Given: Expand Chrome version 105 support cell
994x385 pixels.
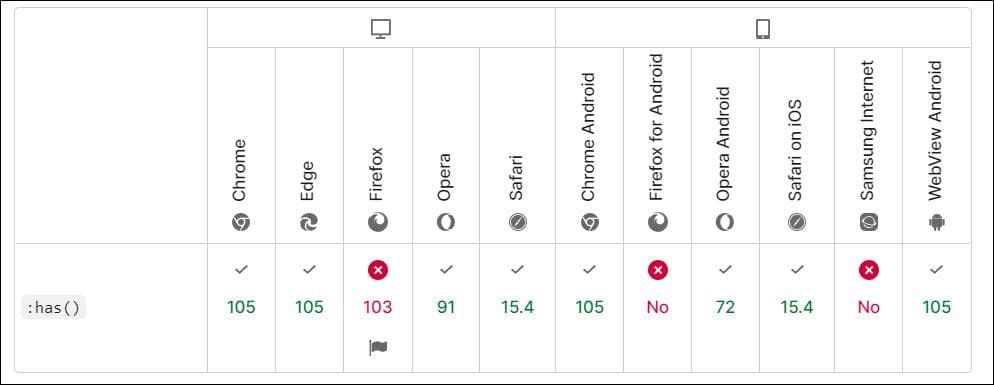Looking at the screenshot, I should (241, 308).
